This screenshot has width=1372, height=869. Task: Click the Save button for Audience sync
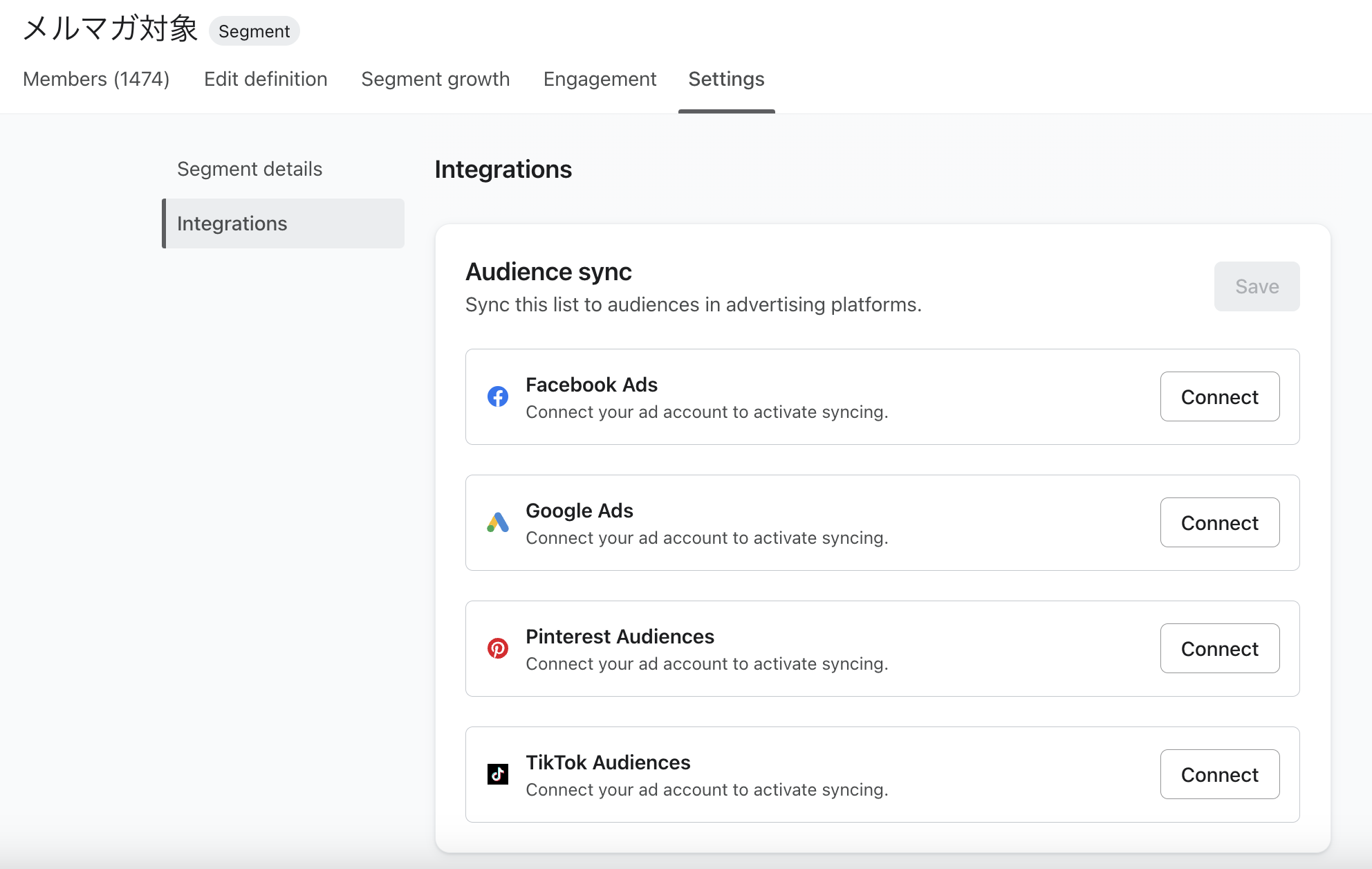pyautogui.click(x=1257, y=286)
